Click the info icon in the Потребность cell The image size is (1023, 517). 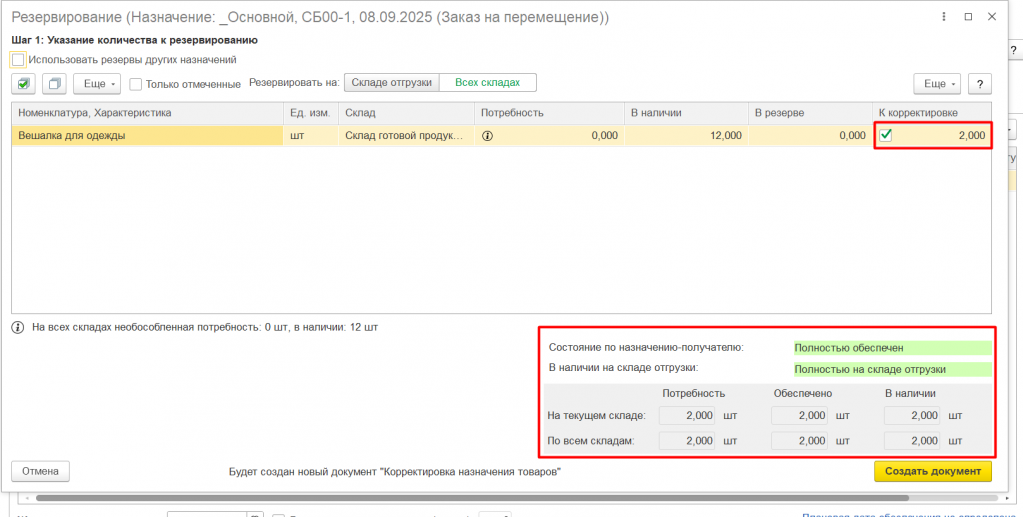click(486, 136)
